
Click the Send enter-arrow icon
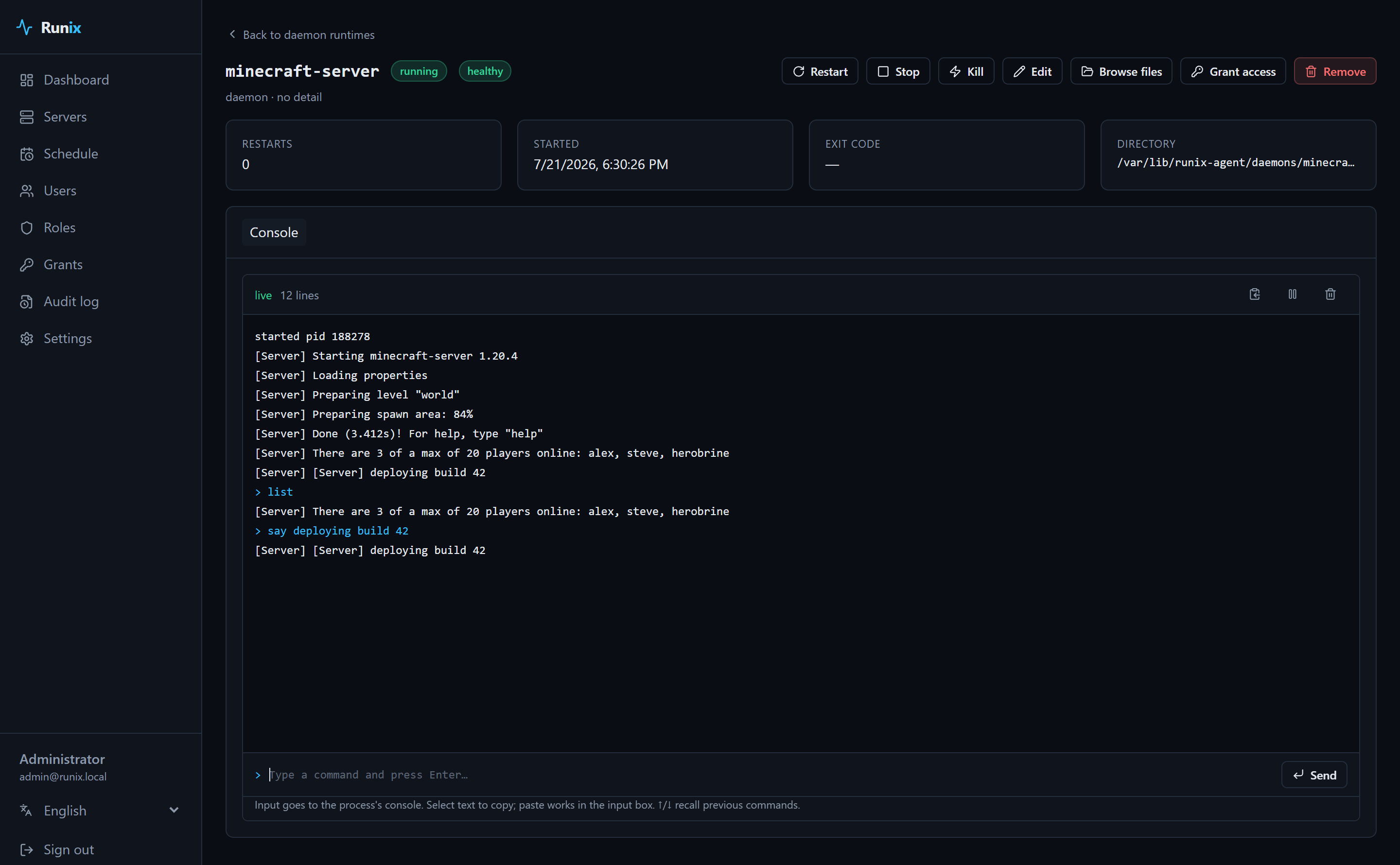click(1298, 775)
